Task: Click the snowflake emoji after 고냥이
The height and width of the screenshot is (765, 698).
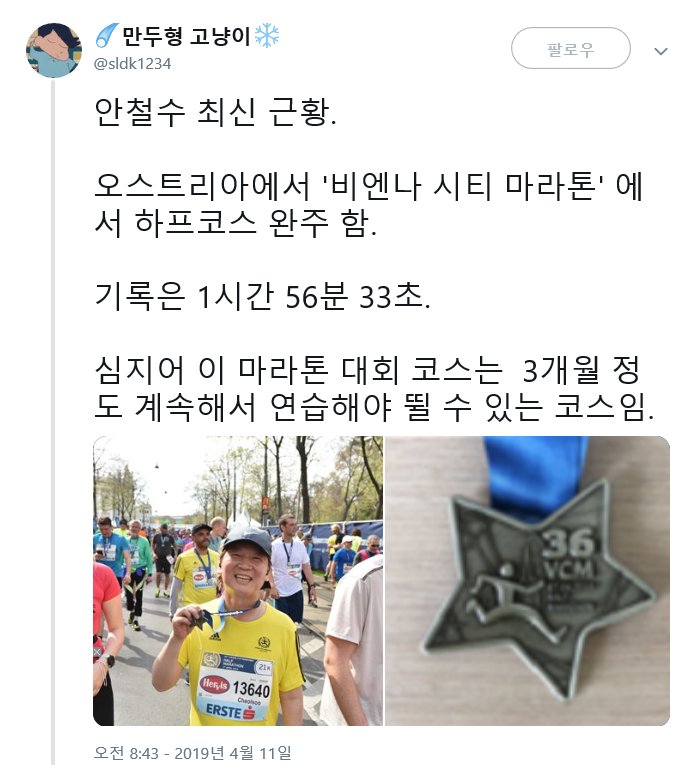Action: pyautogui.click(x=267, y=36)
